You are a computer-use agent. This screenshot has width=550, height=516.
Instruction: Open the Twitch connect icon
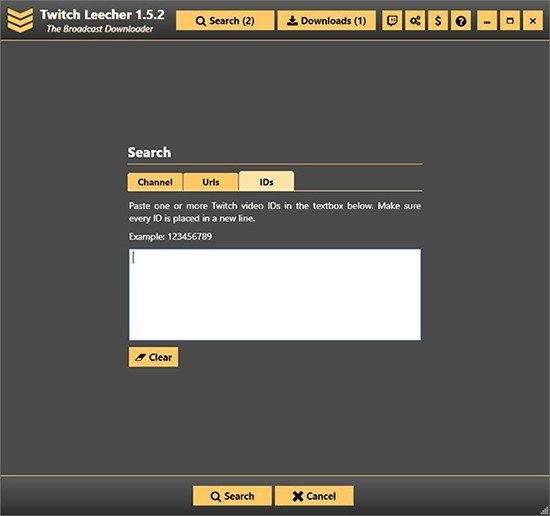tap(392, 21)
